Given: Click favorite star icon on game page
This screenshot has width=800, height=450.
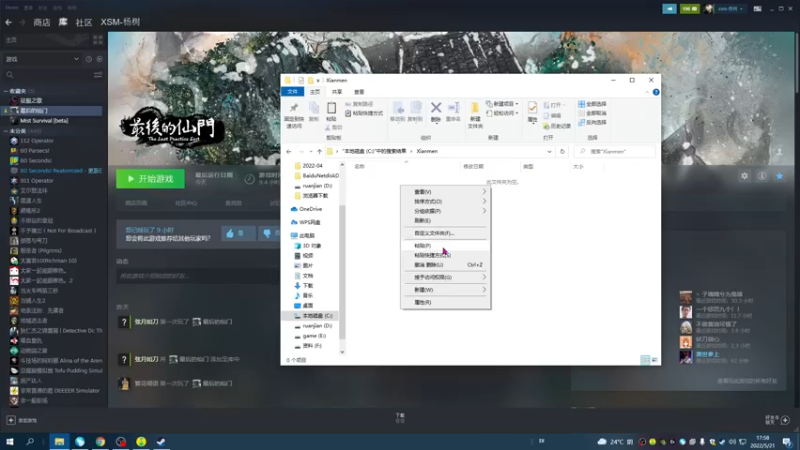Looking at the screenshot, I should (780, 176).
